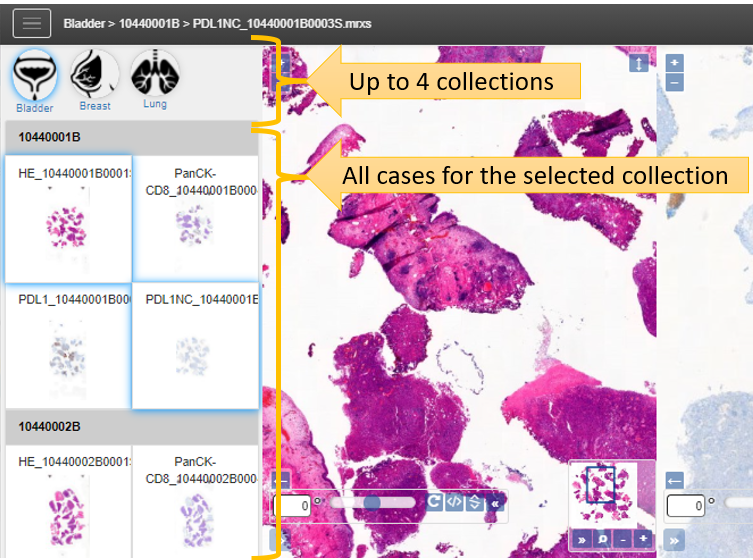Click the vertical flip icon
The width and height of the screenshot is (753, 560).
click(473, 502)
